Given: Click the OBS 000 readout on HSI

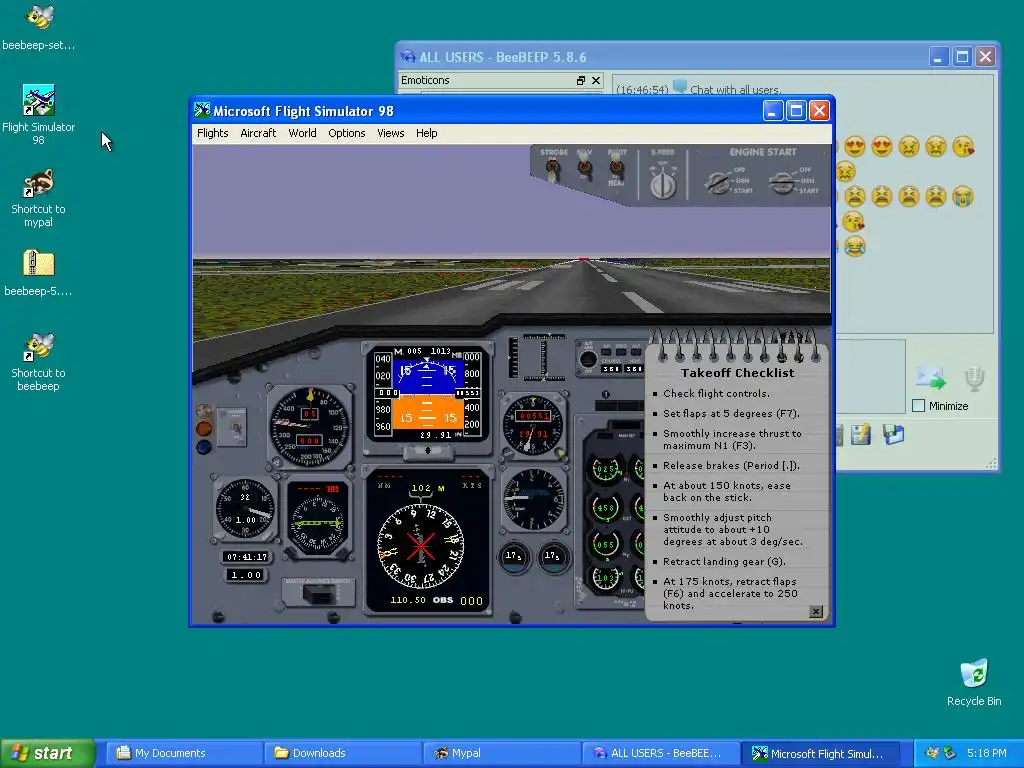Looking at the screenshot, I should (457, 600).
